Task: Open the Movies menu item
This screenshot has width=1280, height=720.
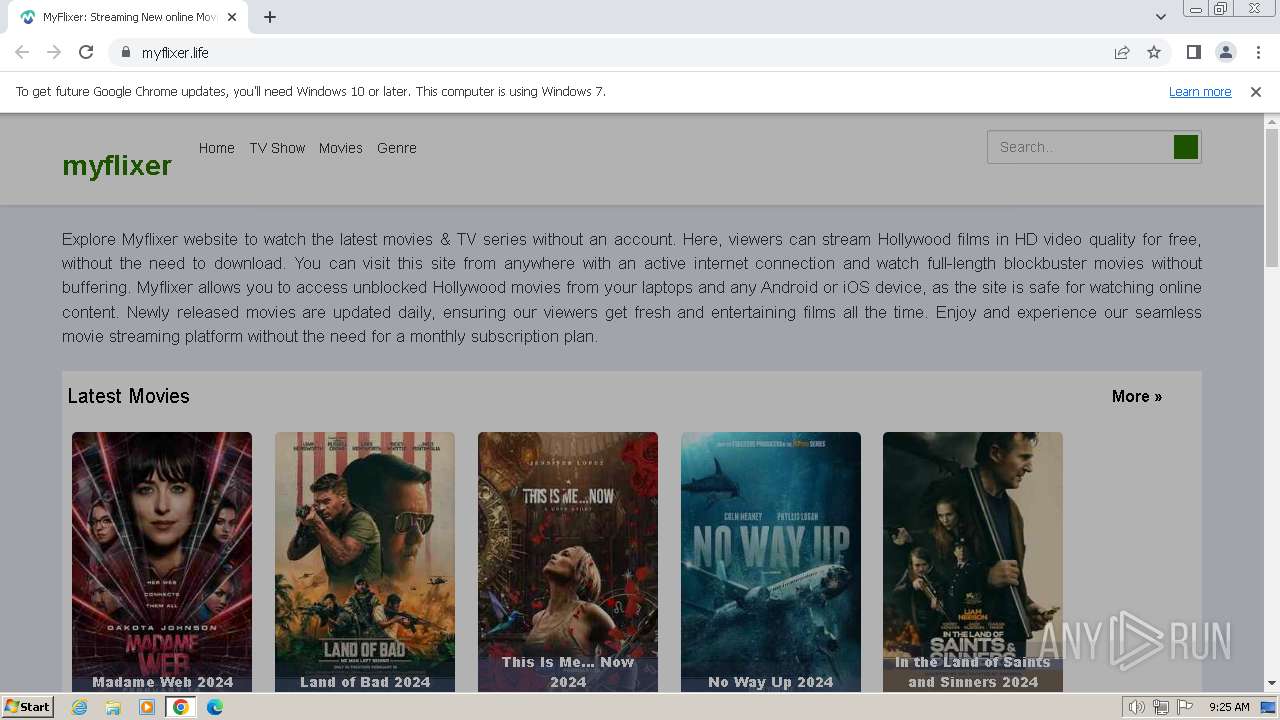Action: 340,148
